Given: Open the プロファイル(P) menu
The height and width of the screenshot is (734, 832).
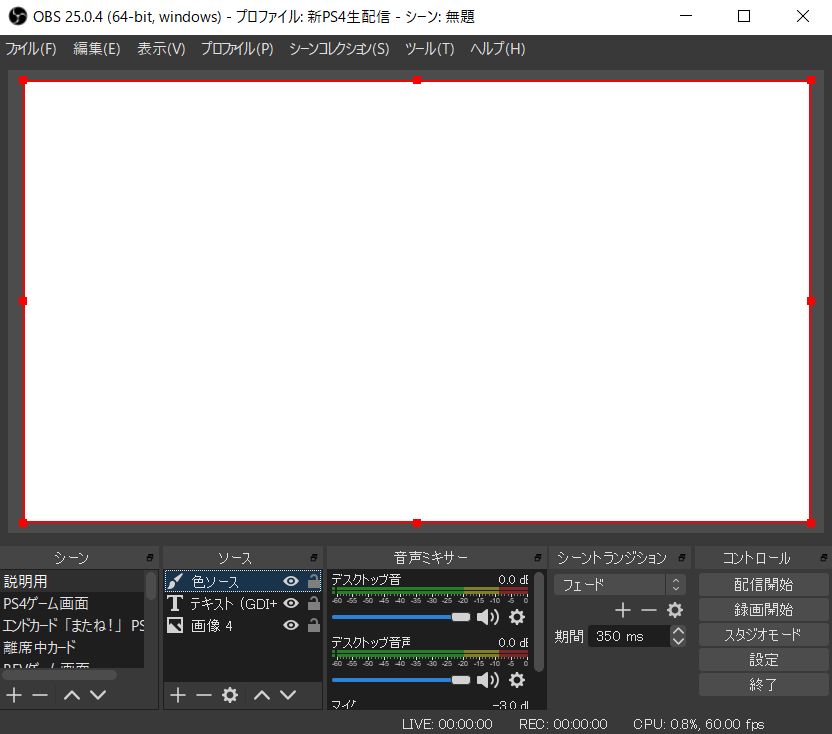Looking at the screenshot, I should [x=237, y=49].
